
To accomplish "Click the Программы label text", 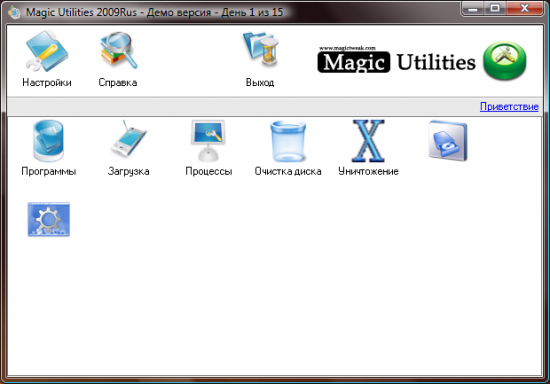I will pos(49,171).
